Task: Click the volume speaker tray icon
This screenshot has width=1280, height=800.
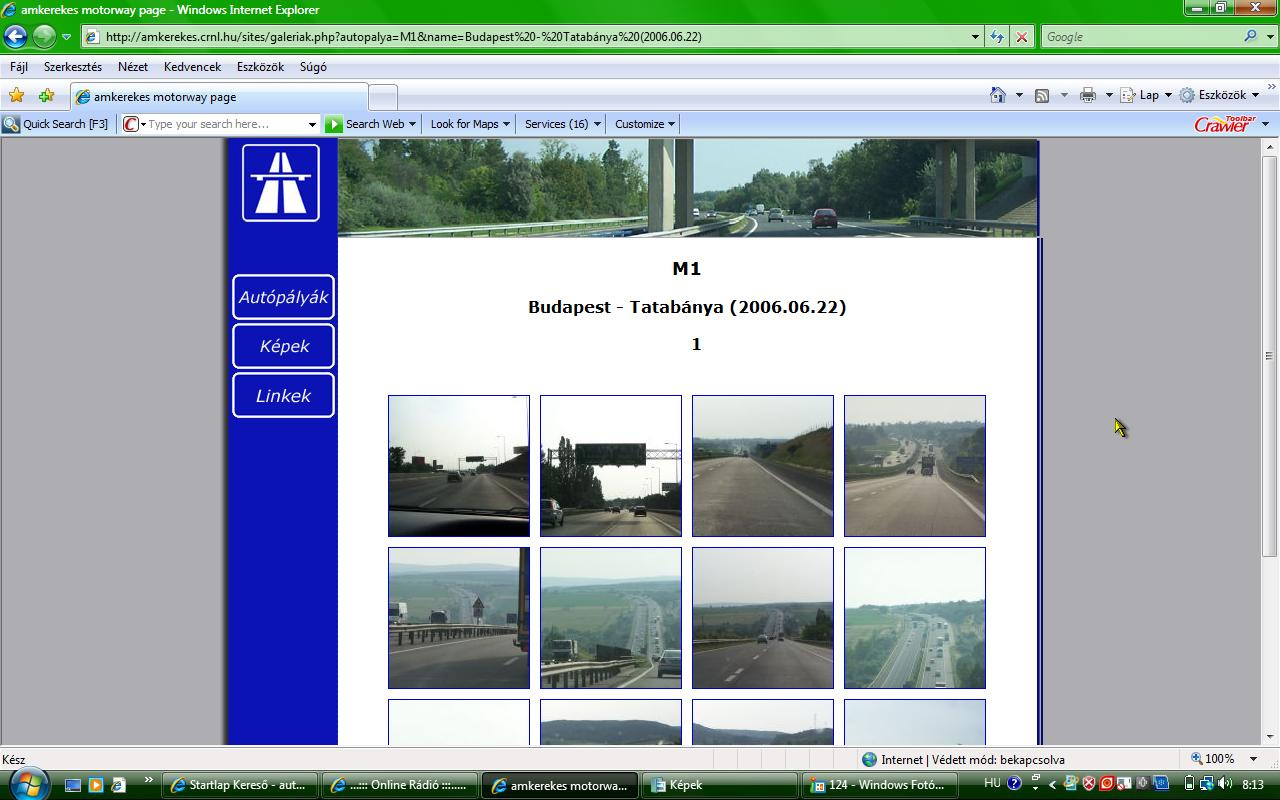Action: tap(1225, 784)
